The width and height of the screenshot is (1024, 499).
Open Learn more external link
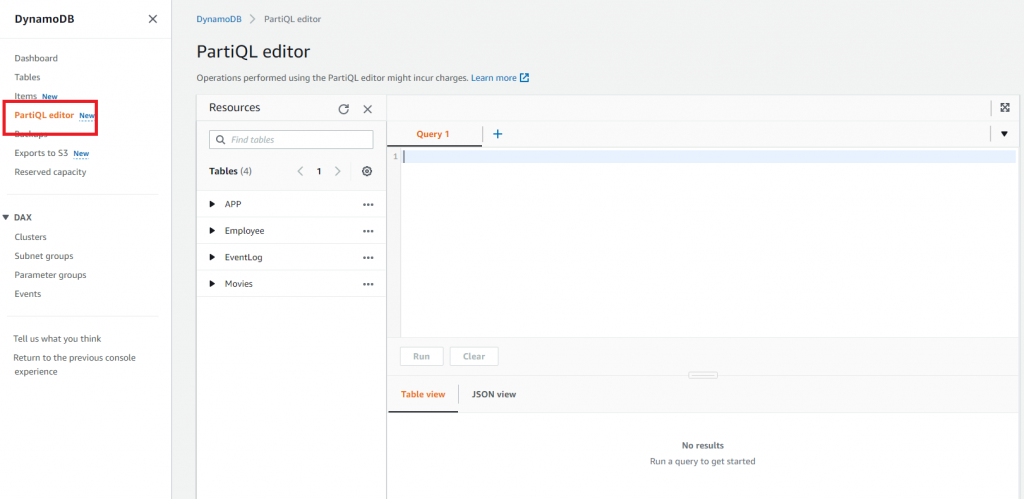(x=500, y=78)
